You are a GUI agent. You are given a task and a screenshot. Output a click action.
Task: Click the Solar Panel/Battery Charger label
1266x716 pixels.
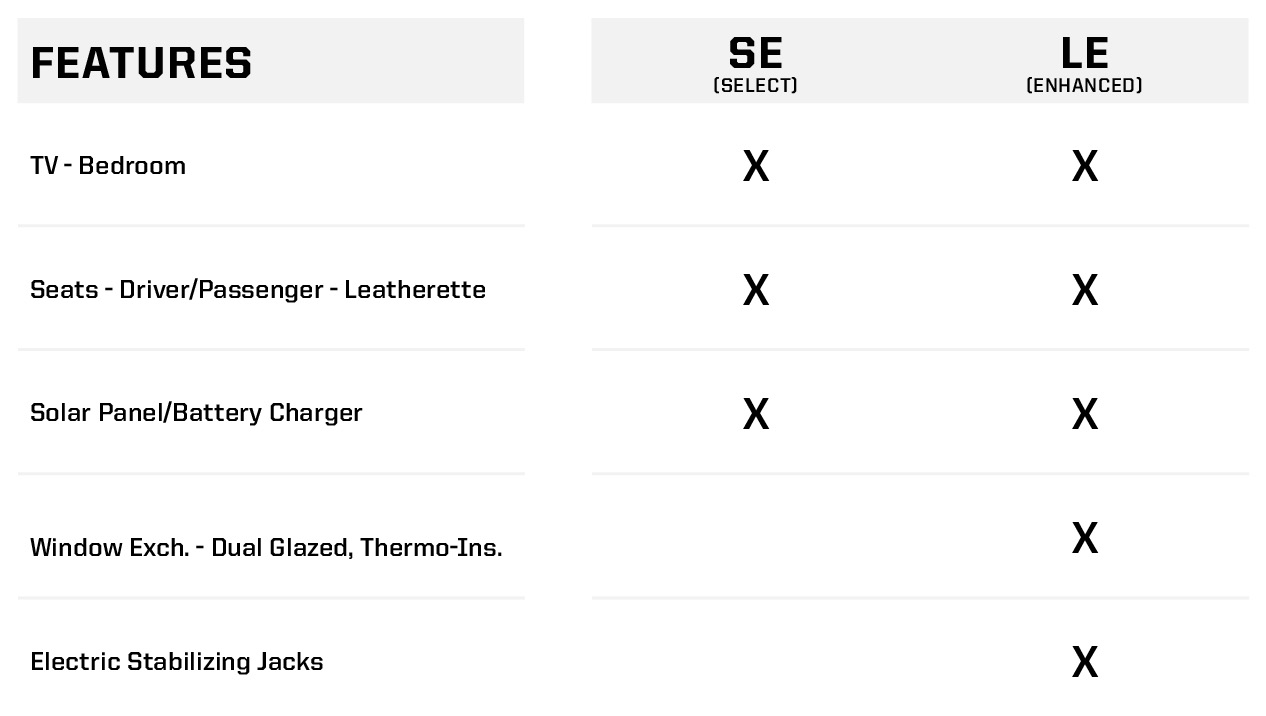196,412
